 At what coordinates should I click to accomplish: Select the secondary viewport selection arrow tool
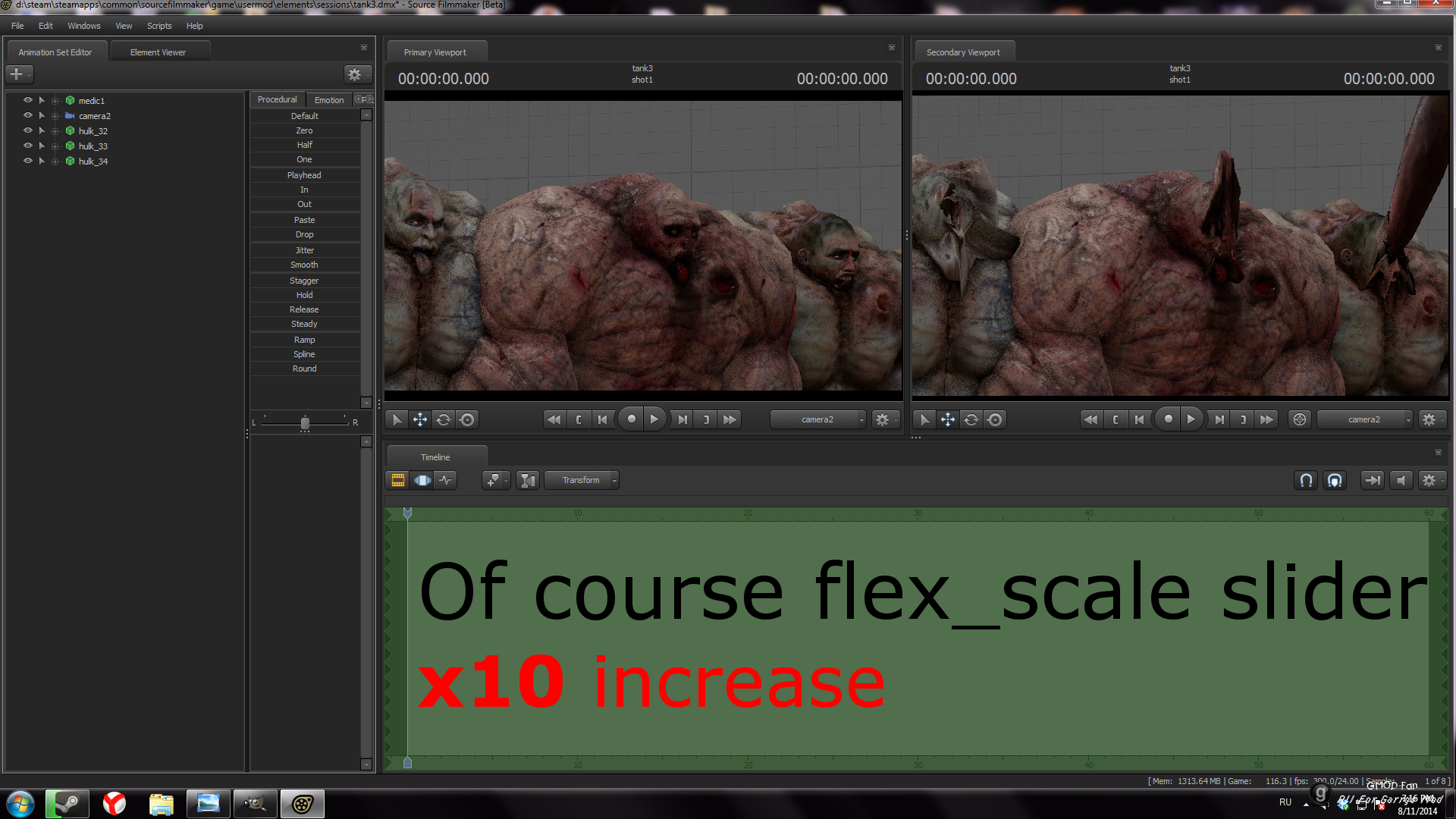coord(924,419)
